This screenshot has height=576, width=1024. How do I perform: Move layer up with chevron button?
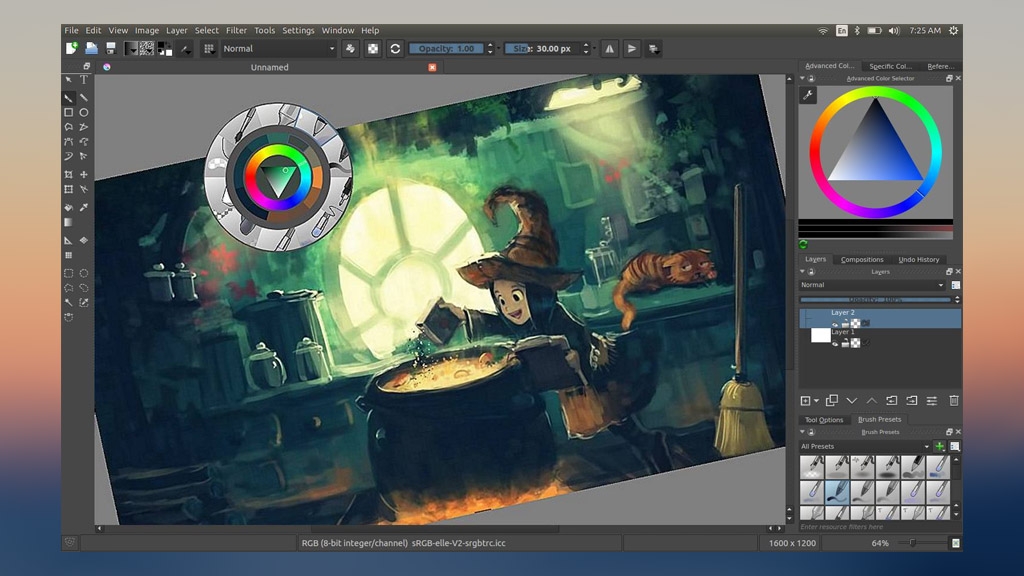tap(872, 400)
